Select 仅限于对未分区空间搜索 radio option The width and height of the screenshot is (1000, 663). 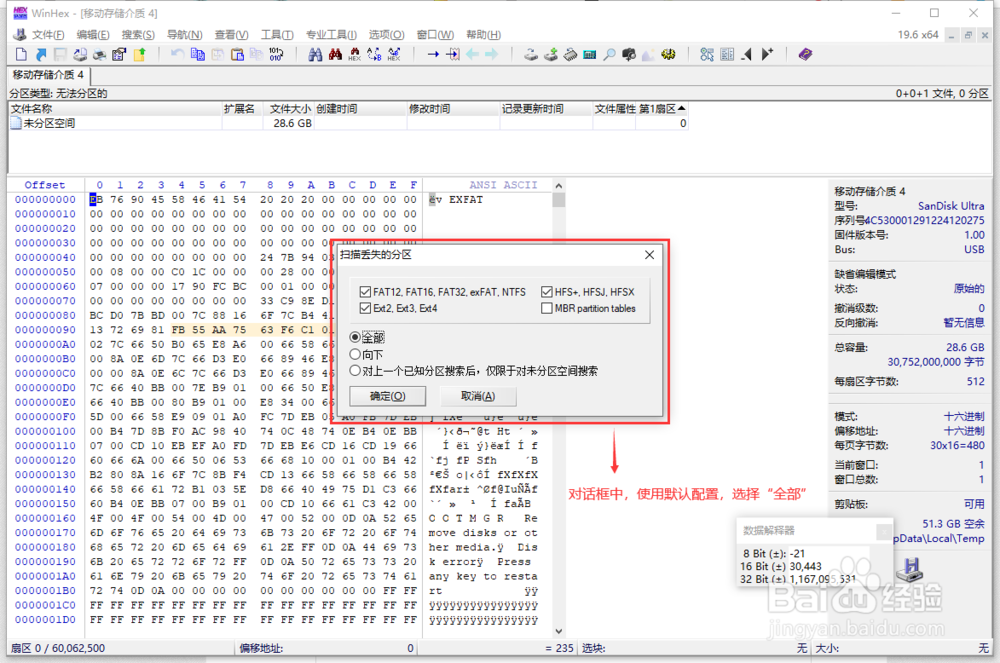[355, 370]
